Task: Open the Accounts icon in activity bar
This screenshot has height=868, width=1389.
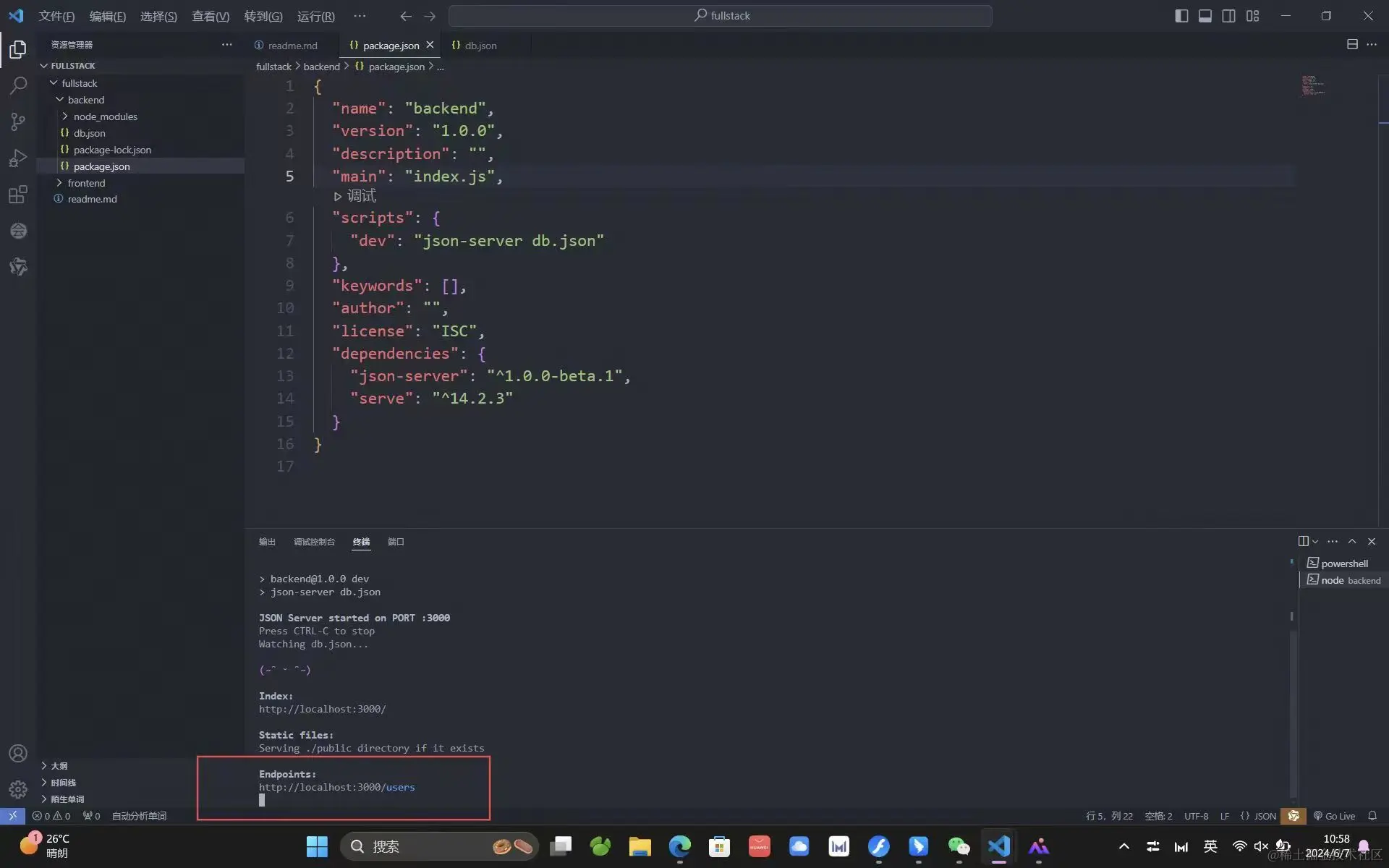Action: click(18, 753)
